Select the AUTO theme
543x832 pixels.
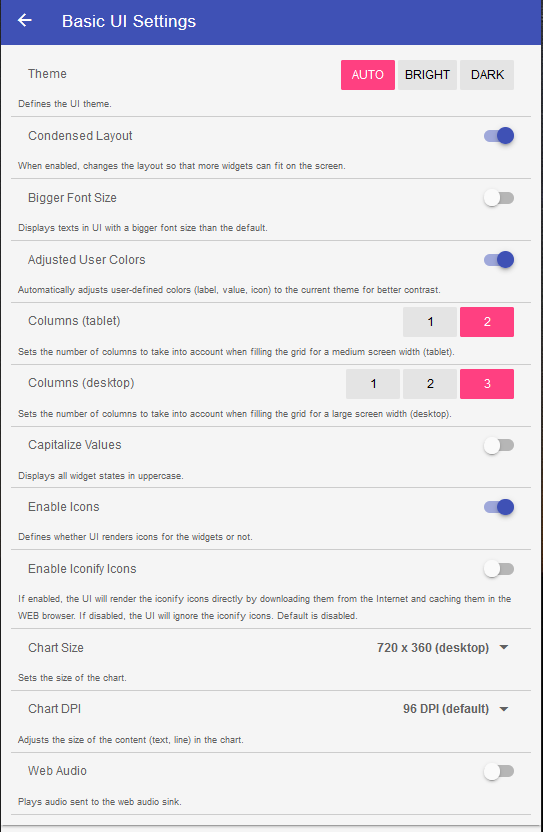(367, 75)
